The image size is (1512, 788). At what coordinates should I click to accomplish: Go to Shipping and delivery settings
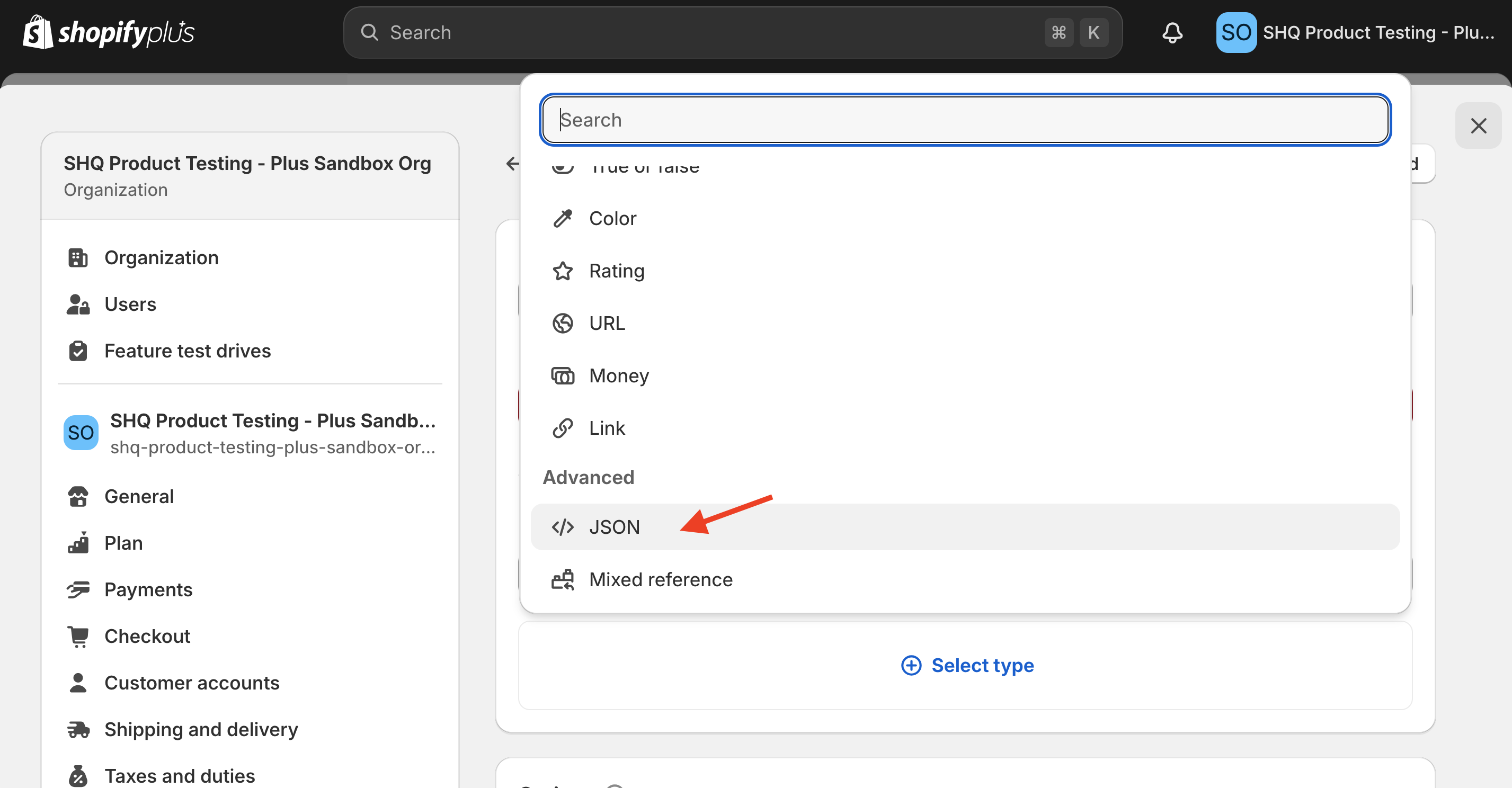point(201,729)
